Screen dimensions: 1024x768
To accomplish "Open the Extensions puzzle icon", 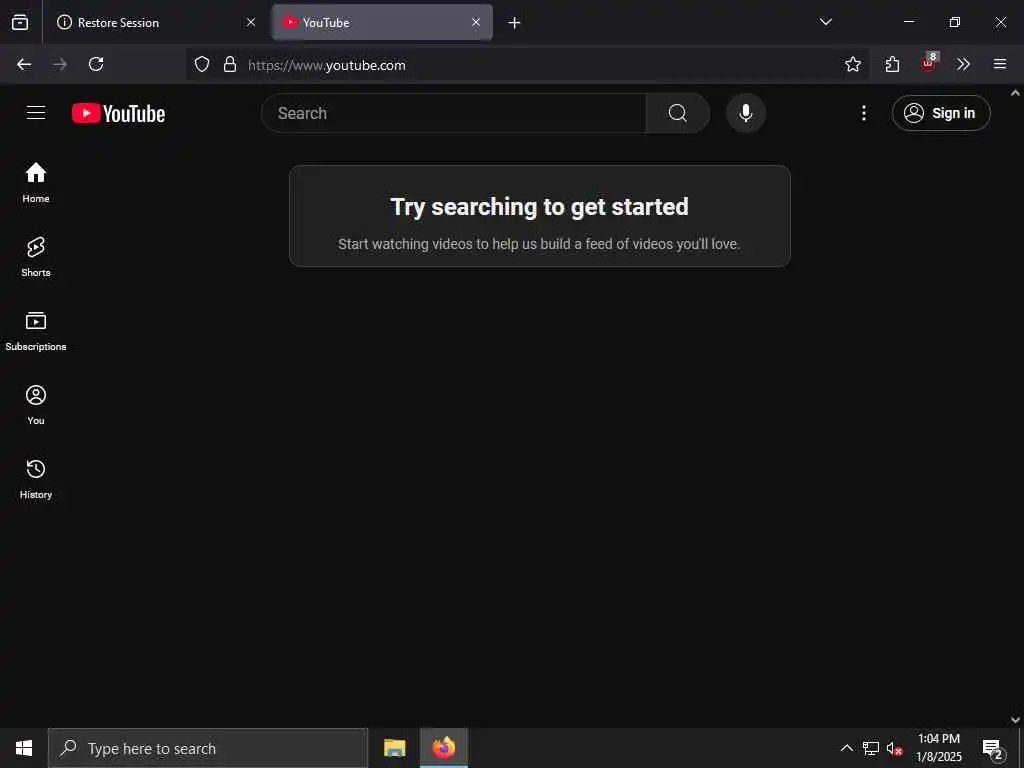I will pos(892,64).
